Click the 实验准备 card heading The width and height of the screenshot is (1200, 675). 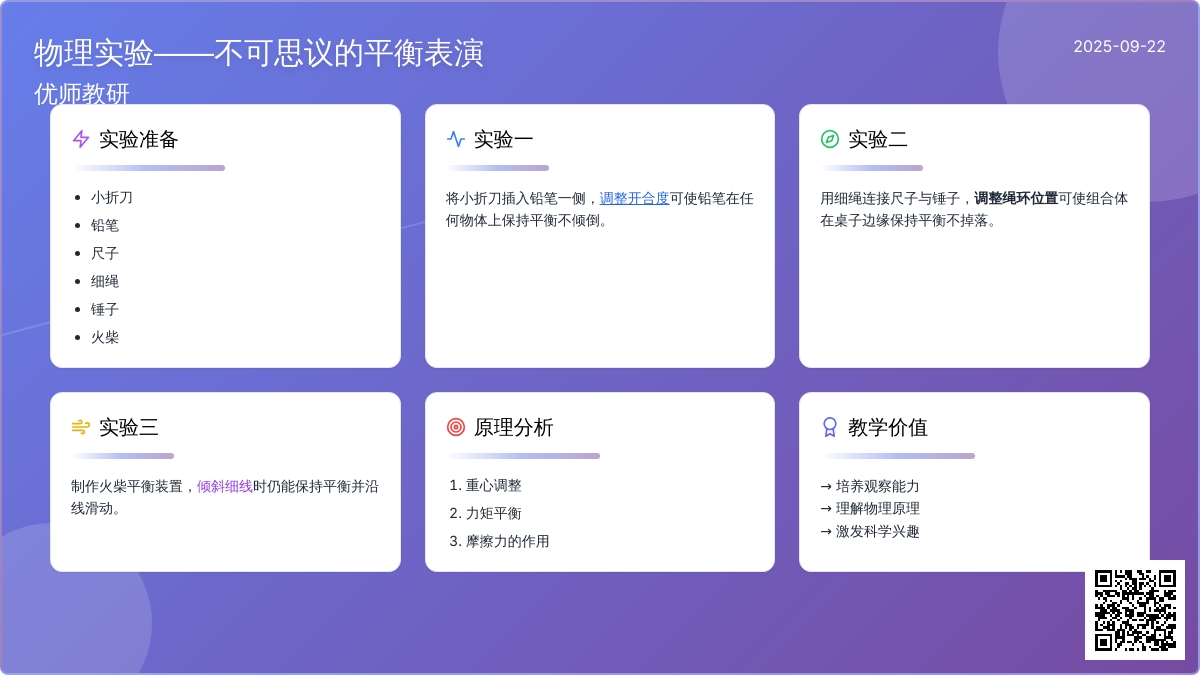139,139
